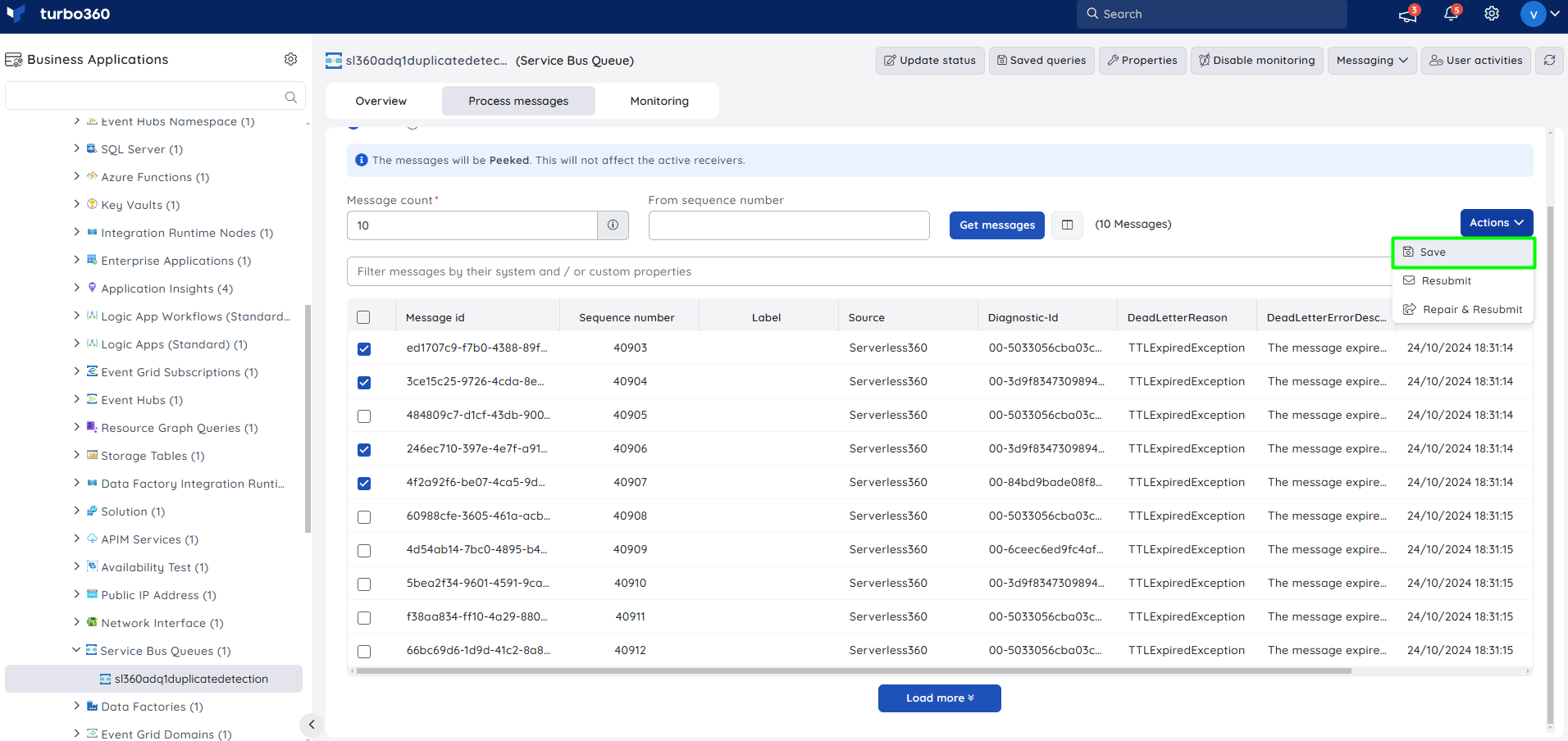The height and width of the screenshot is (741, 1568).
Task: Click the sidebar search magnifier icon
Action: pos(290,97)
